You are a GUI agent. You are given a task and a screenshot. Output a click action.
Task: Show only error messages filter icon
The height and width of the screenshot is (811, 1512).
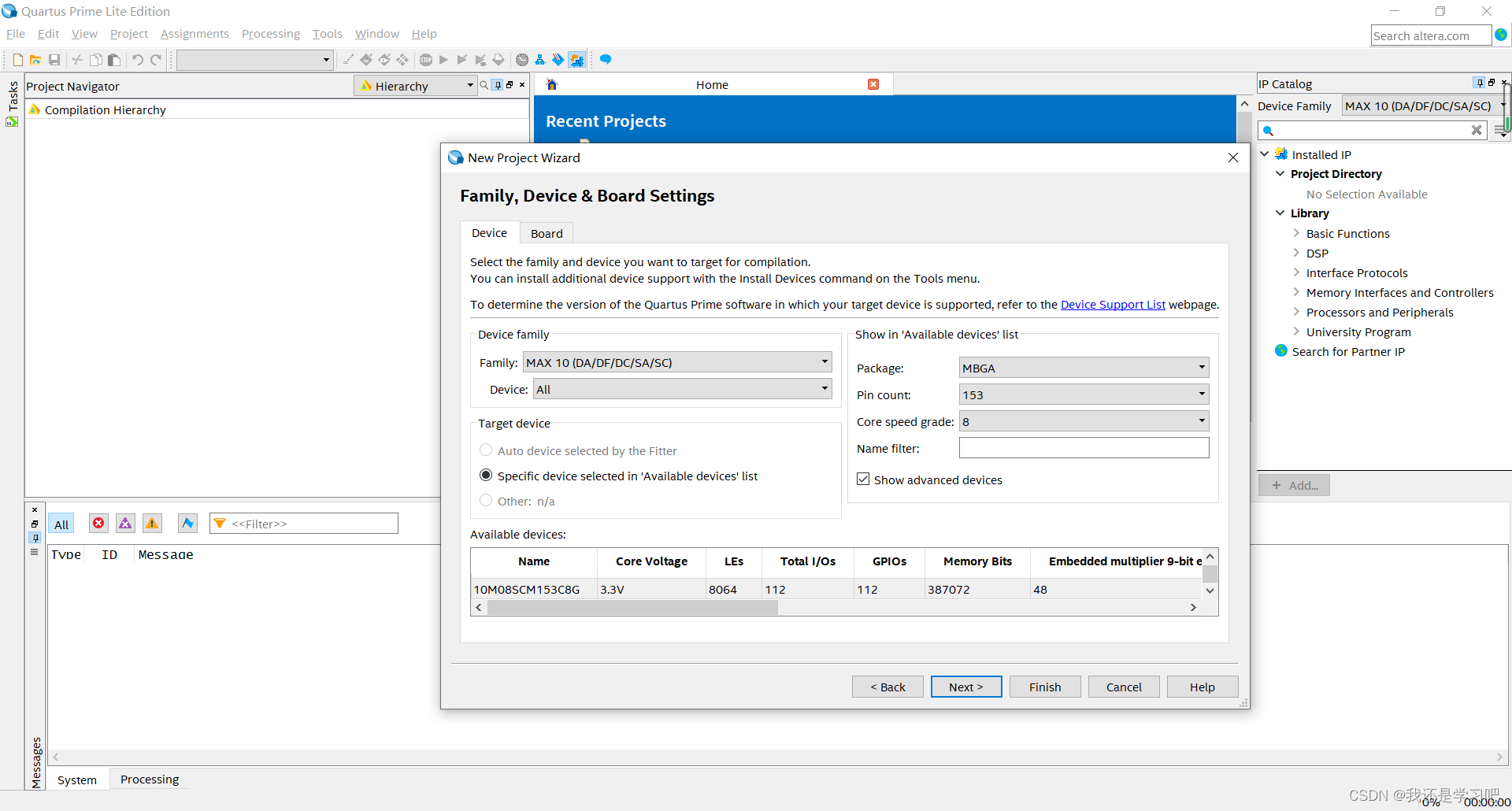click(x=98, y=523)
